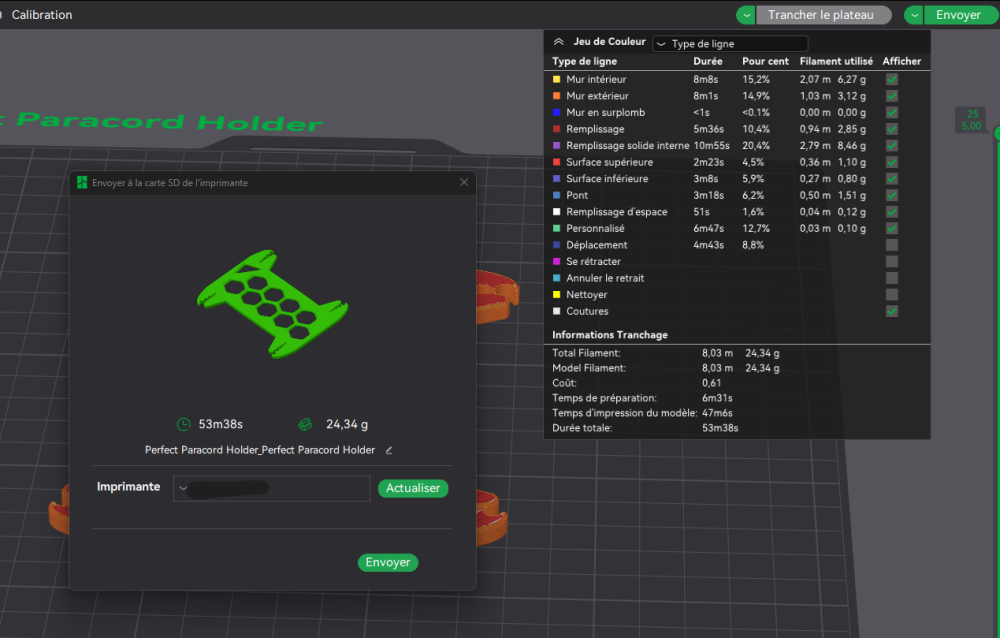This screenshot has height=638, width=1000.
Task: Click the purple Remplissage solide interne swatch
Action: [x=556, y=145]
